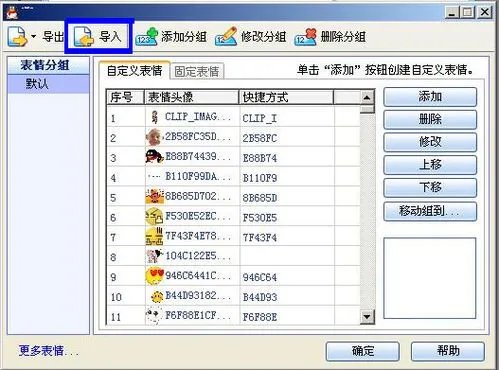Select emoticon thumbnail in row 1 CLIP_IMAG

[x=154, y=118]
